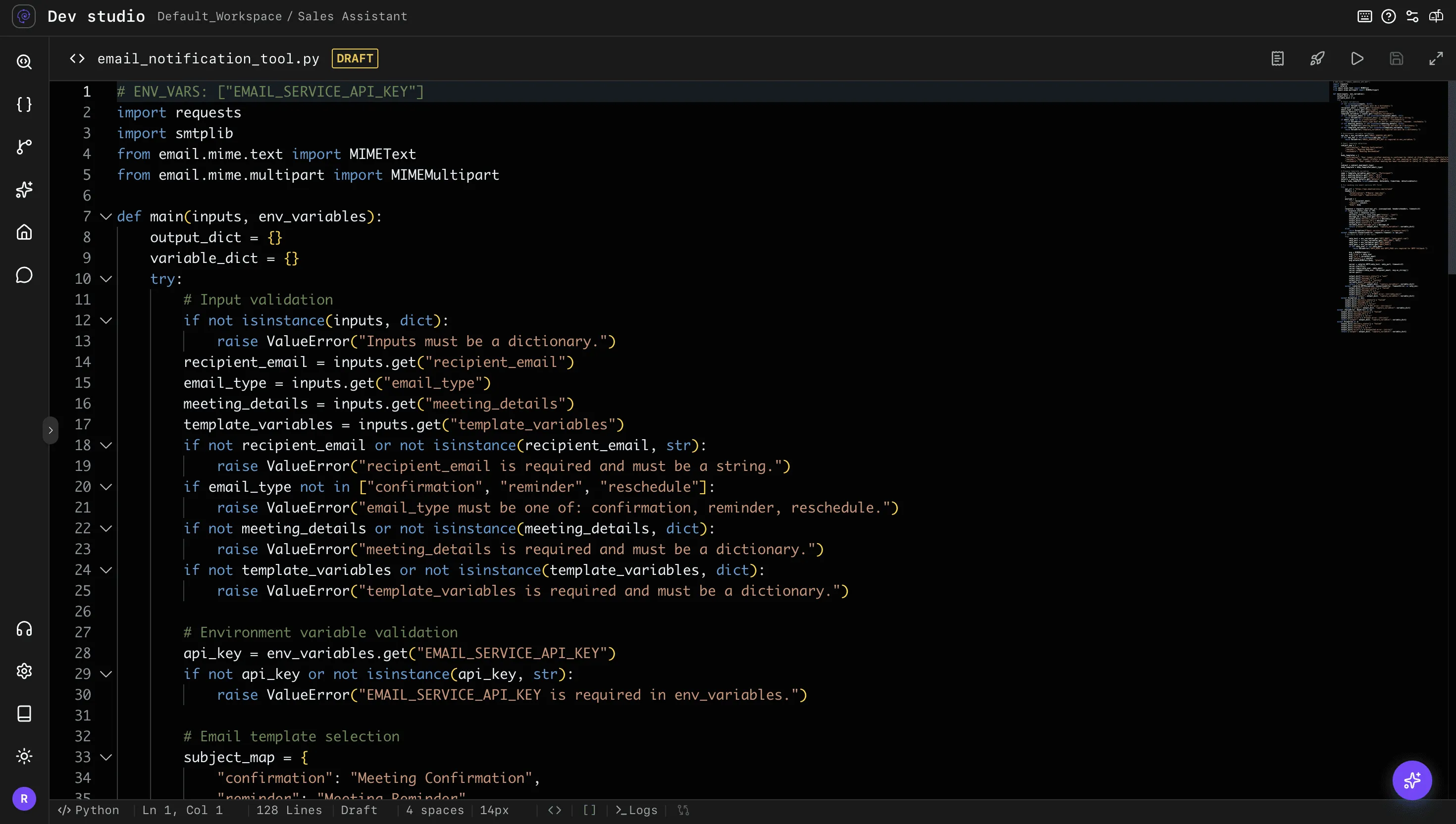Expand the editor to fullscreen
The height and width of the screenshot is (824, 1456).
click(x=1436, y=58)
